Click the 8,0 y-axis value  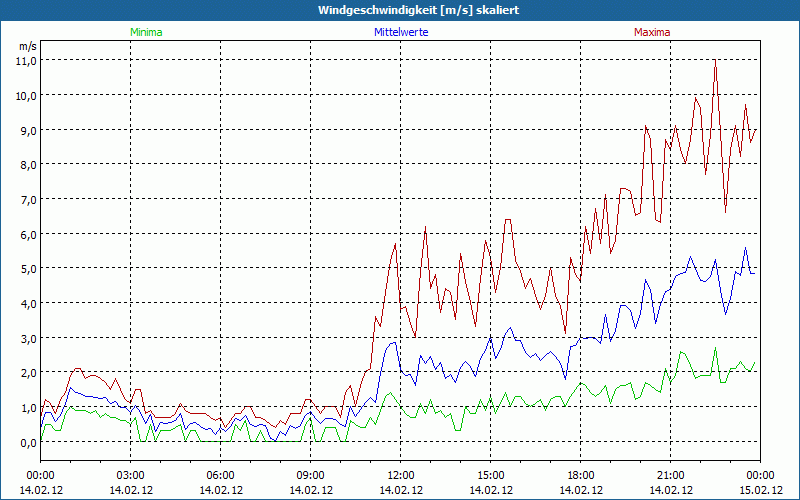point(29,165)
